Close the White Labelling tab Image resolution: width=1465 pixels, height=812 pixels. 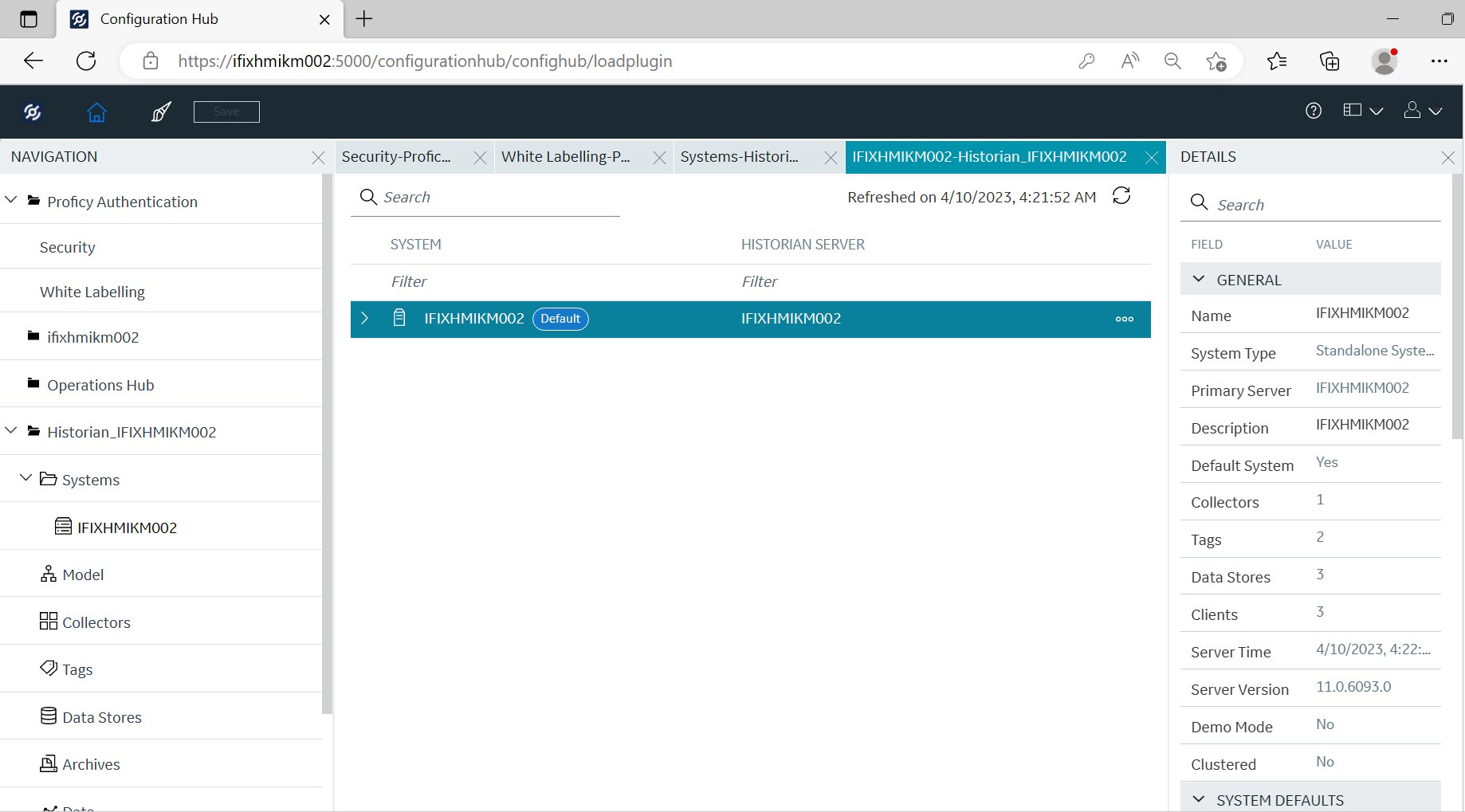[x=659, y=158]
